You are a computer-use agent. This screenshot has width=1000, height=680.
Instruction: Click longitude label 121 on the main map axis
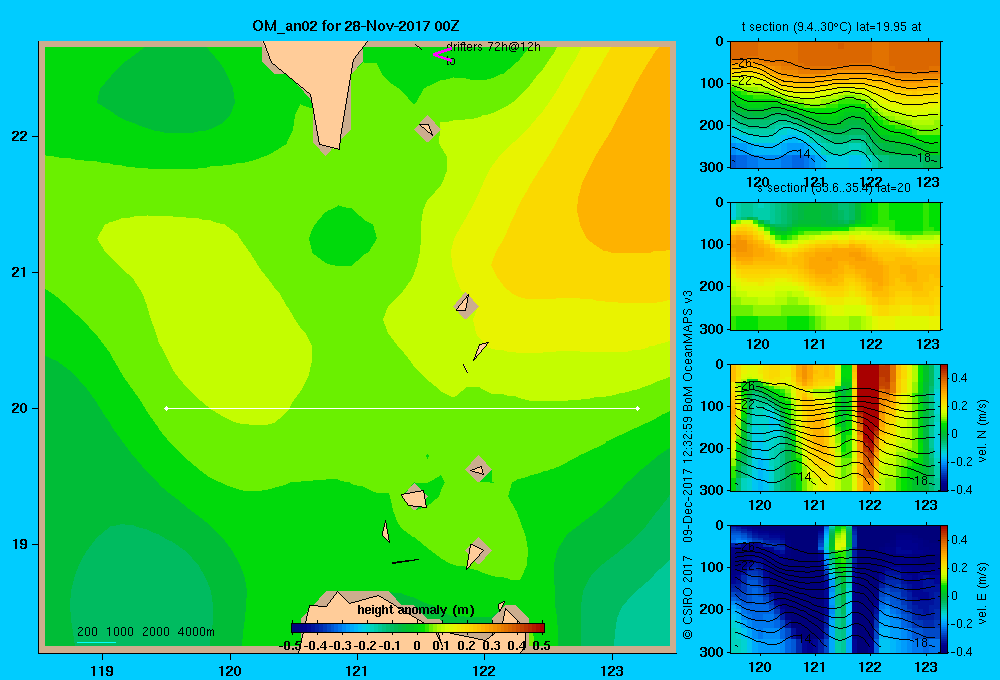pyautogui.click(x=357, y=670)
